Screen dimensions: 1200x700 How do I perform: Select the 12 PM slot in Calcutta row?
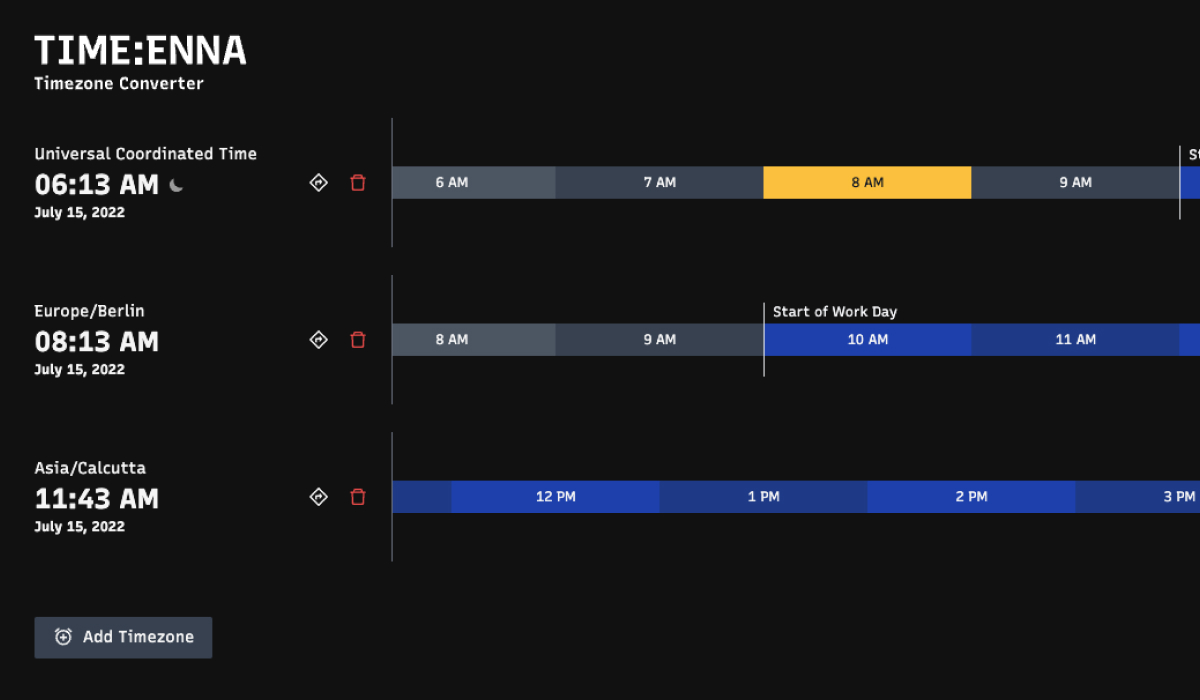[x=555, y=497]
